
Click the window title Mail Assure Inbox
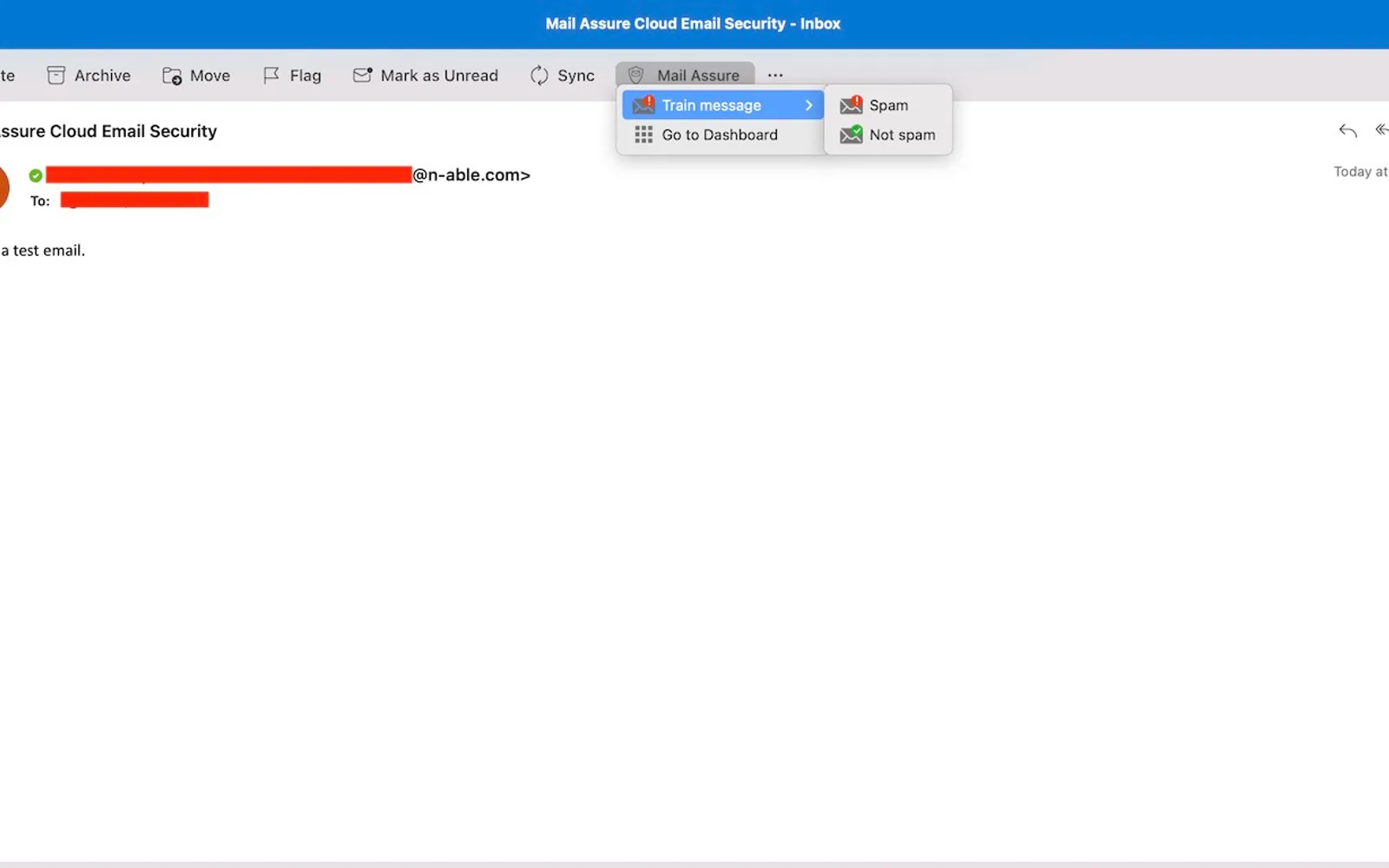pyautogui.click(x=693, y=23)
